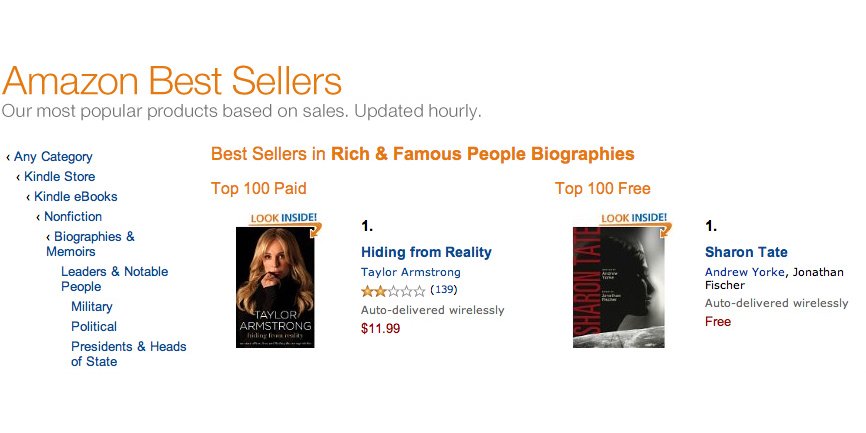Select the Military subcategory
Screen dimensions: 866x433
[92, 307]
